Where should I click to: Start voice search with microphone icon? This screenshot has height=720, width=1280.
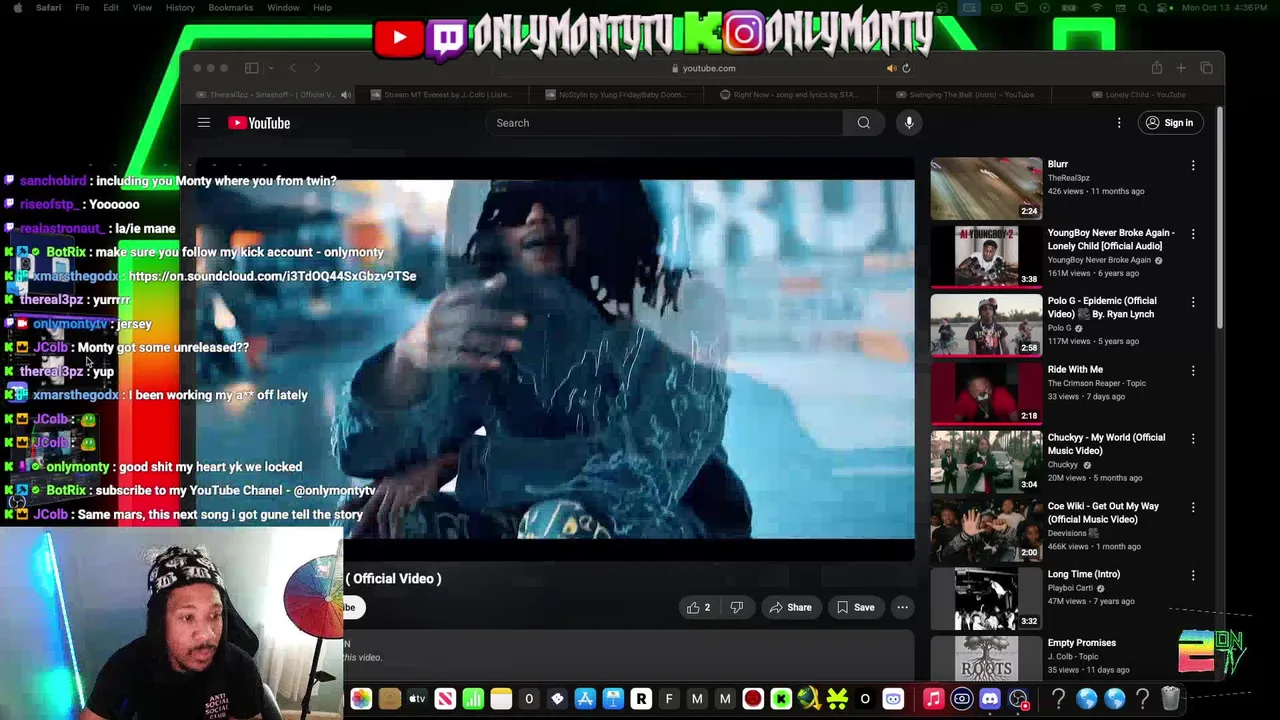click(x=909, y=123)
